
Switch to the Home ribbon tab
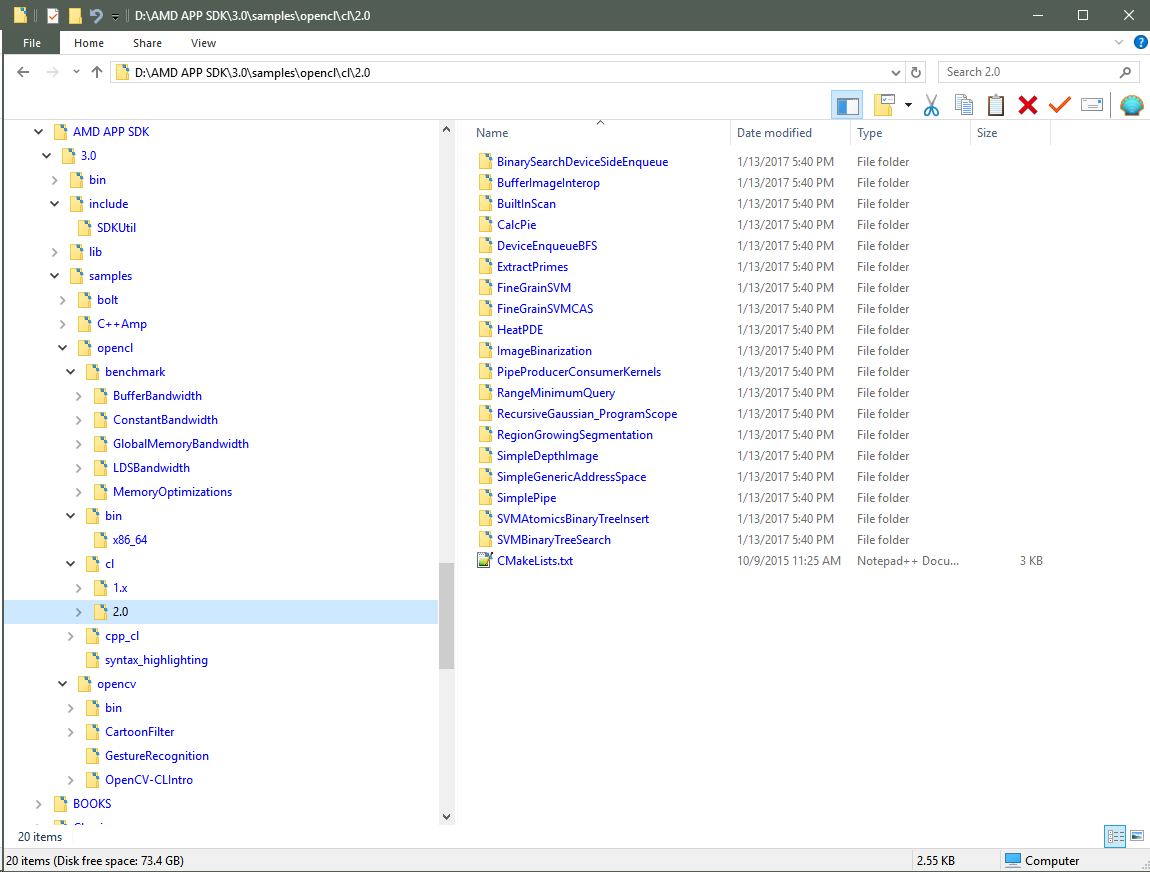point(89,43)
